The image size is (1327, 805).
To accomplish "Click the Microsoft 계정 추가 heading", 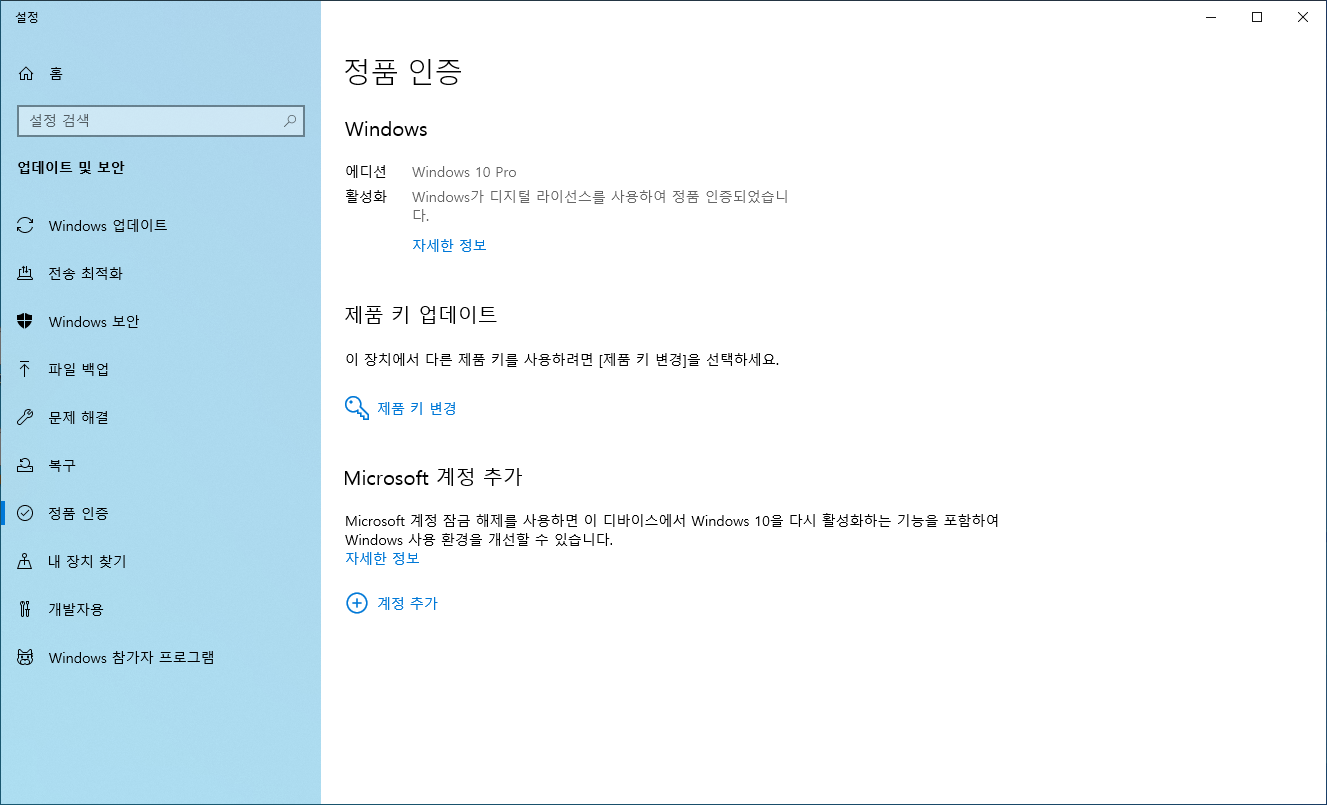I will pyautogui.click(x=433, y=477).
